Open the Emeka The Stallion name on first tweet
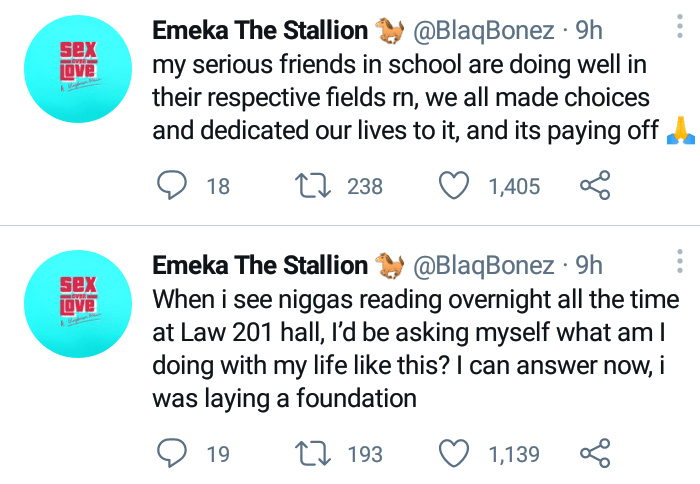This screenshot has height=484, width=700. click(260, 30)
